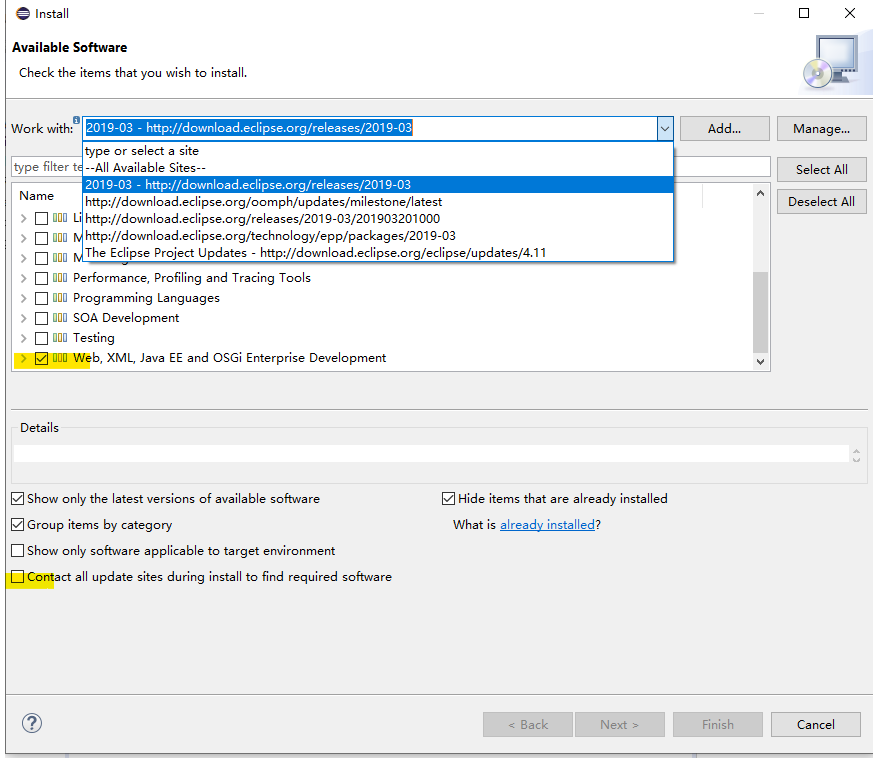Click the < Back button
Viewport: 873px width, 758px height.
[x=528, y=725]
